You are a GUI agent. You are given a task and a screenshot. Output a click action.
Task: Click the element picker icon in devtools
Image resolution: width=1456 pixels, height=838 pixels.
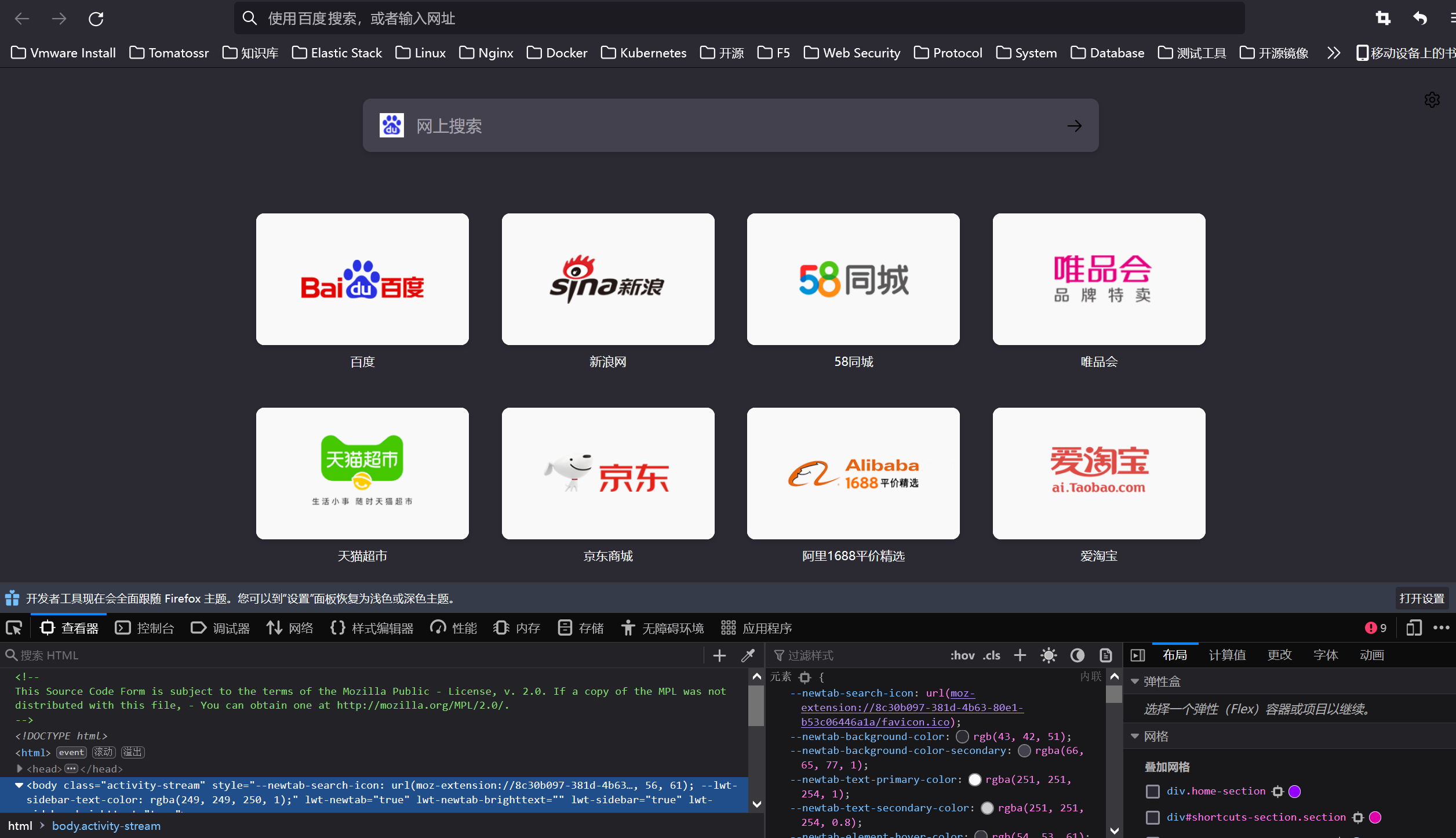[x=13, y=628]
